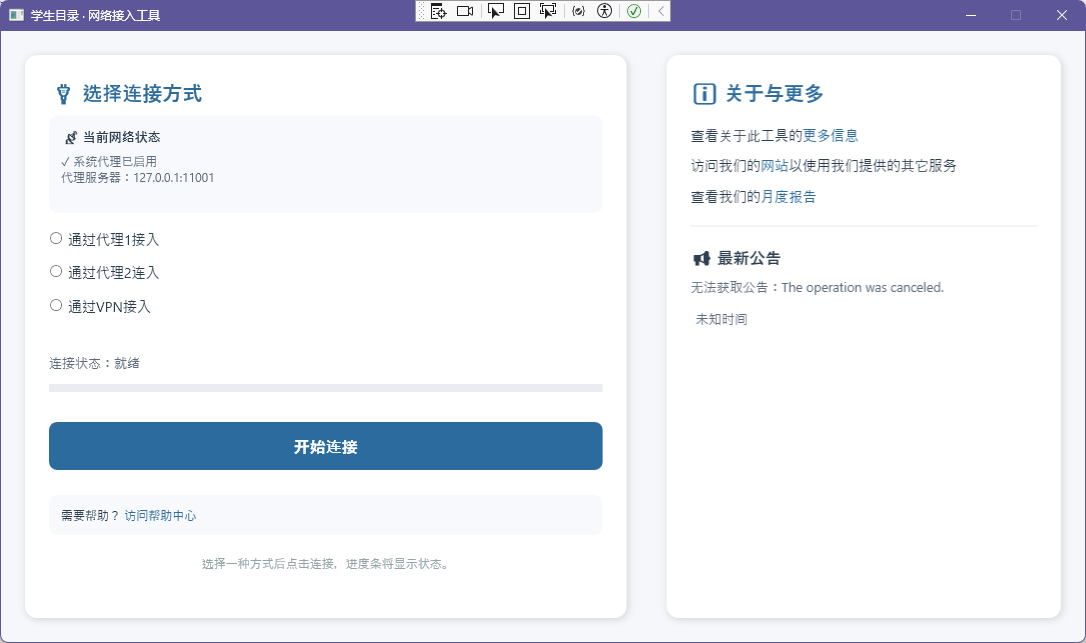Click the window selection rectangle icon
The height and width of the screenshot is (643, 1086).
[x=523, y=10]
